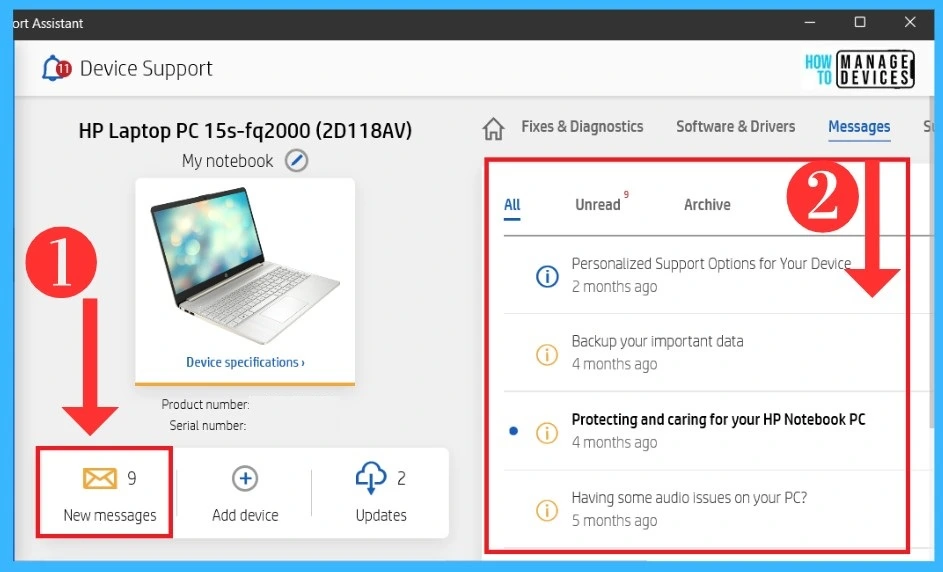Open the notification bell showing 11 alerts
This screenshot has width=943, height=572.
click(56, 68)
